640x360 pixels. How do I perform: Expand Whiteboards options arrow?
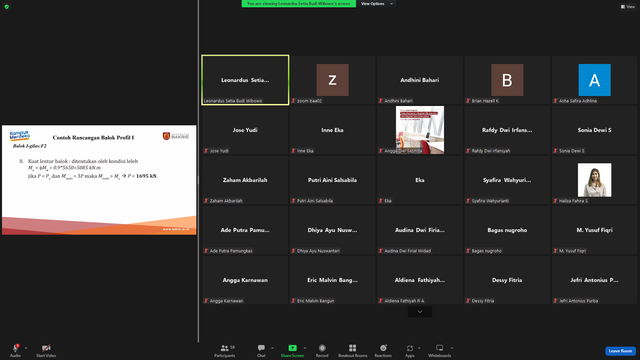(x=452, y=348)
